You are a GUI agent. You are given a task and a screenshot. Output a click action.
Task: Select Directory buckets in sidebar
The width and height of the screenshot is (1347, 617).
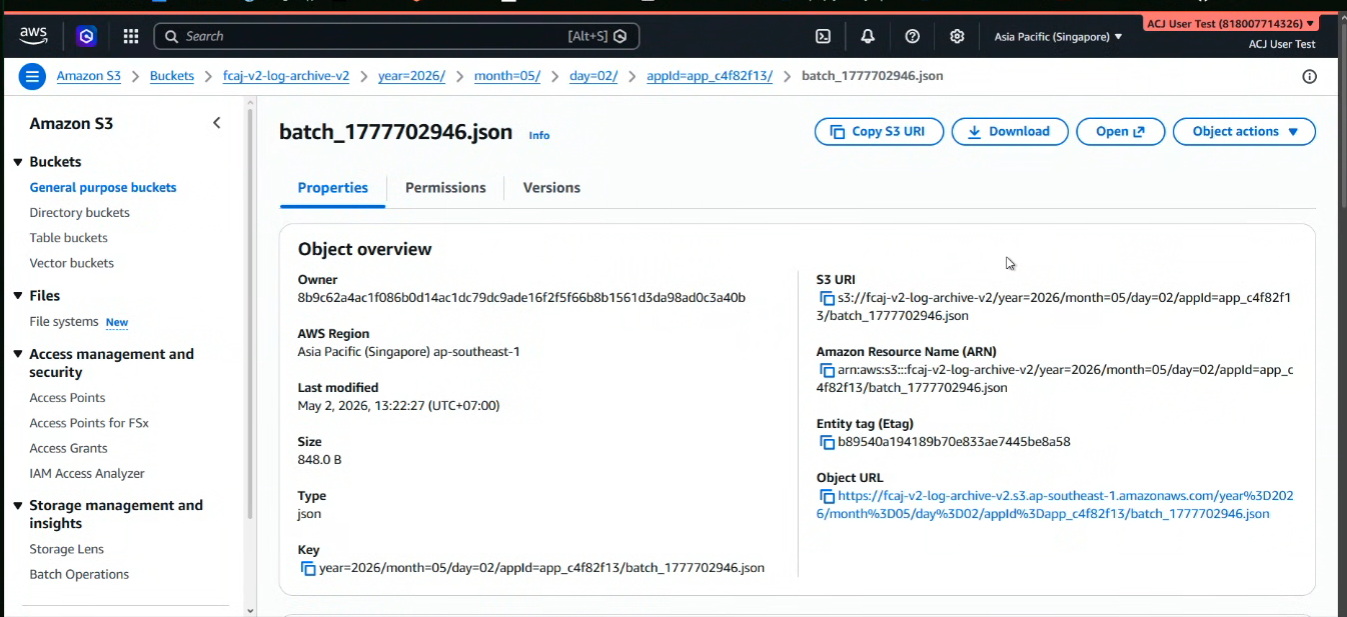coord(80,213)
